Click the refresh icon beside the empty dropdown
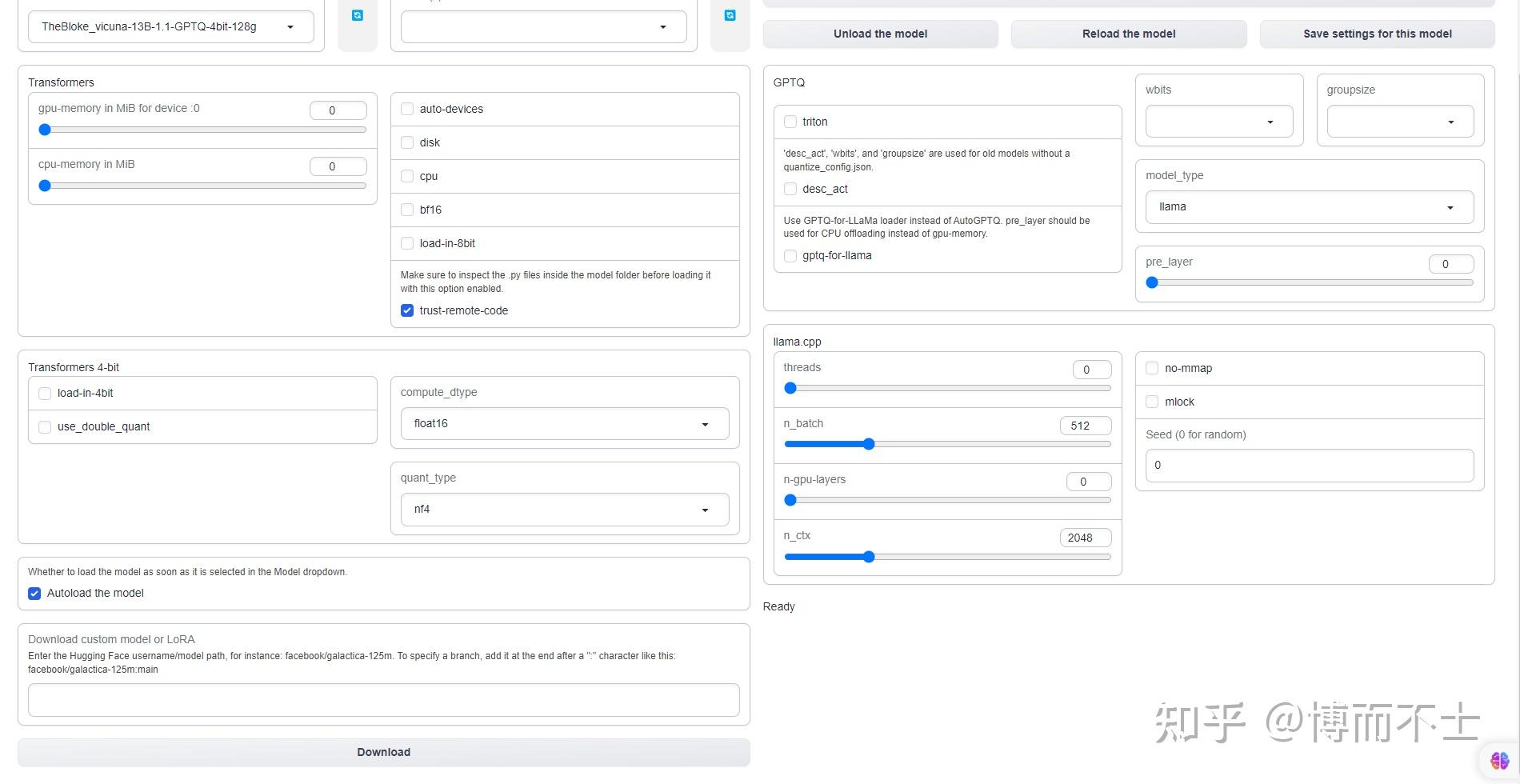Image resolution: width=1520 pixels, height=784 pixels. [730, 15]
